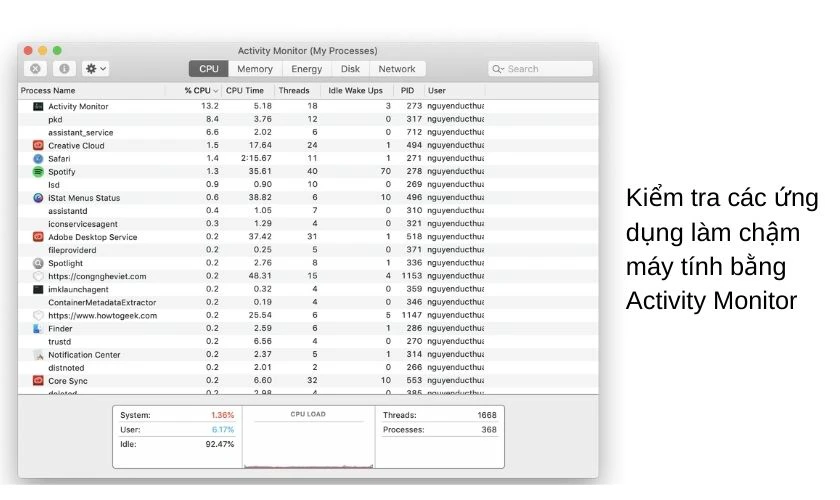Sort by Threads column header
The image size is (840, 500).
(x=297, y=91)
